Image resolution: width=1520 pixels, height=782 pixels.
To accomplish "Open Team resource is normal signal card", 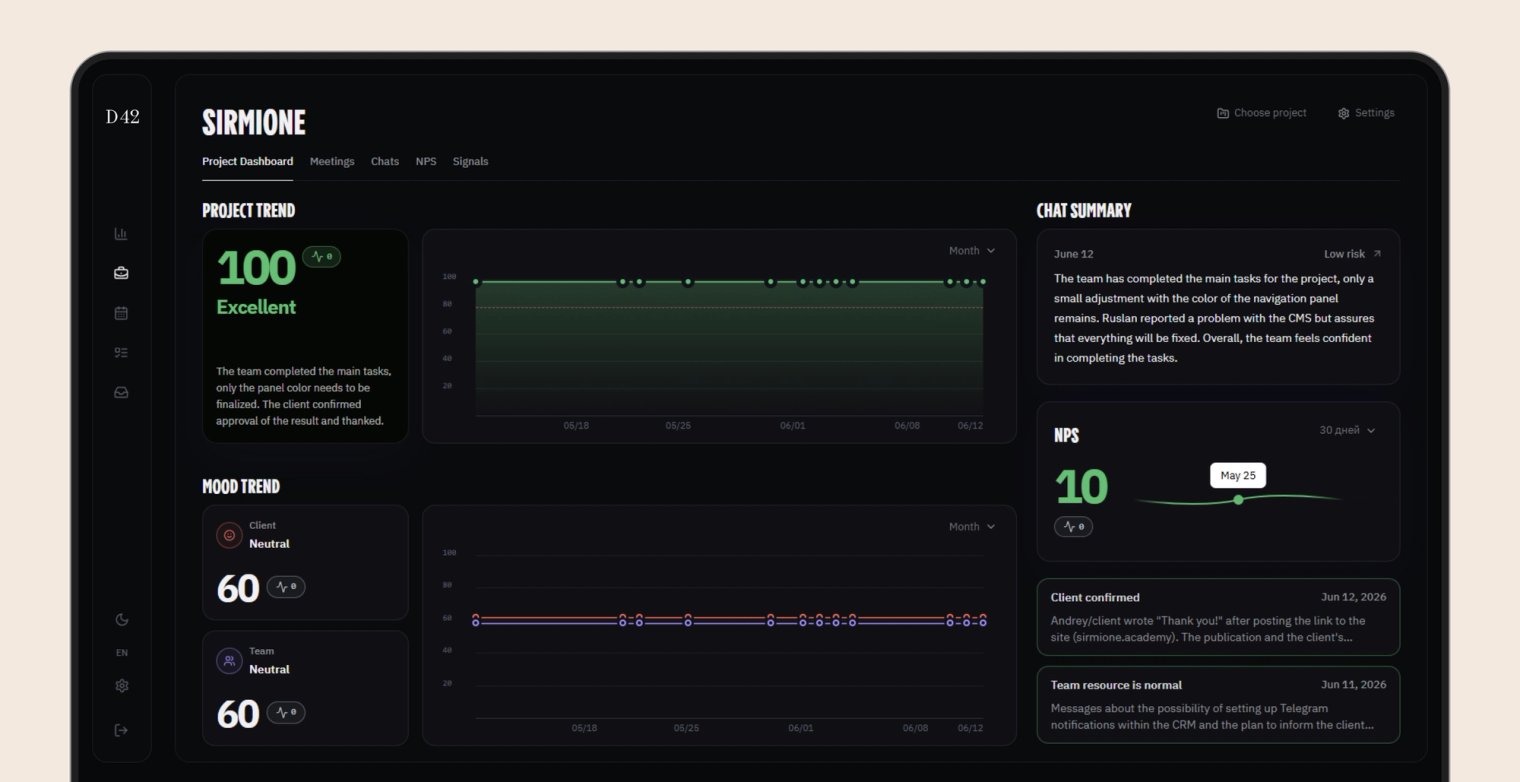I will (x=1218, y=705).
